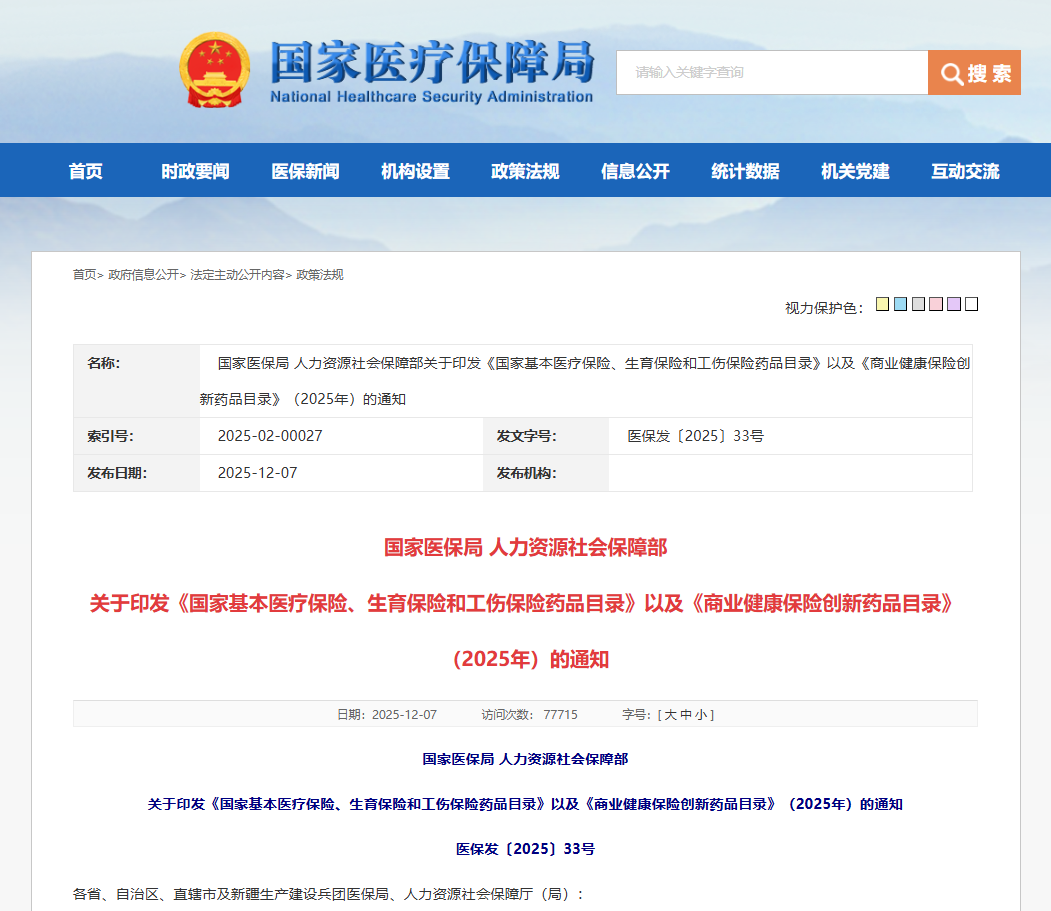Click the national emblem logo
The height and width of the screenshot is (911, 1051).
click(x=215, y=70)
